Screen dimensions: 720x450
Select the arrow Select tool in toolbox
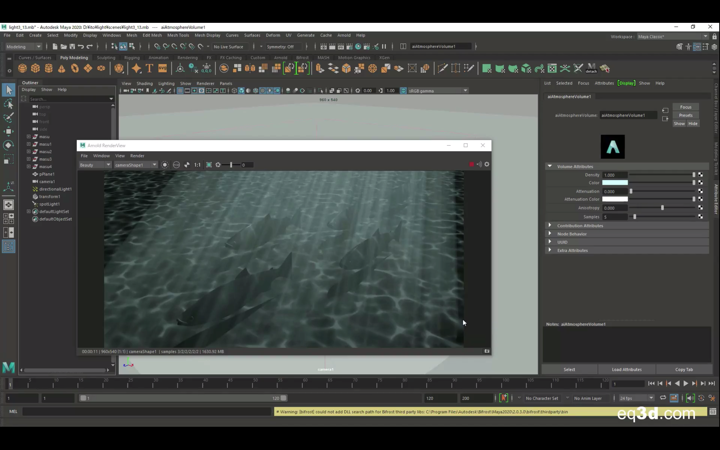8,91
